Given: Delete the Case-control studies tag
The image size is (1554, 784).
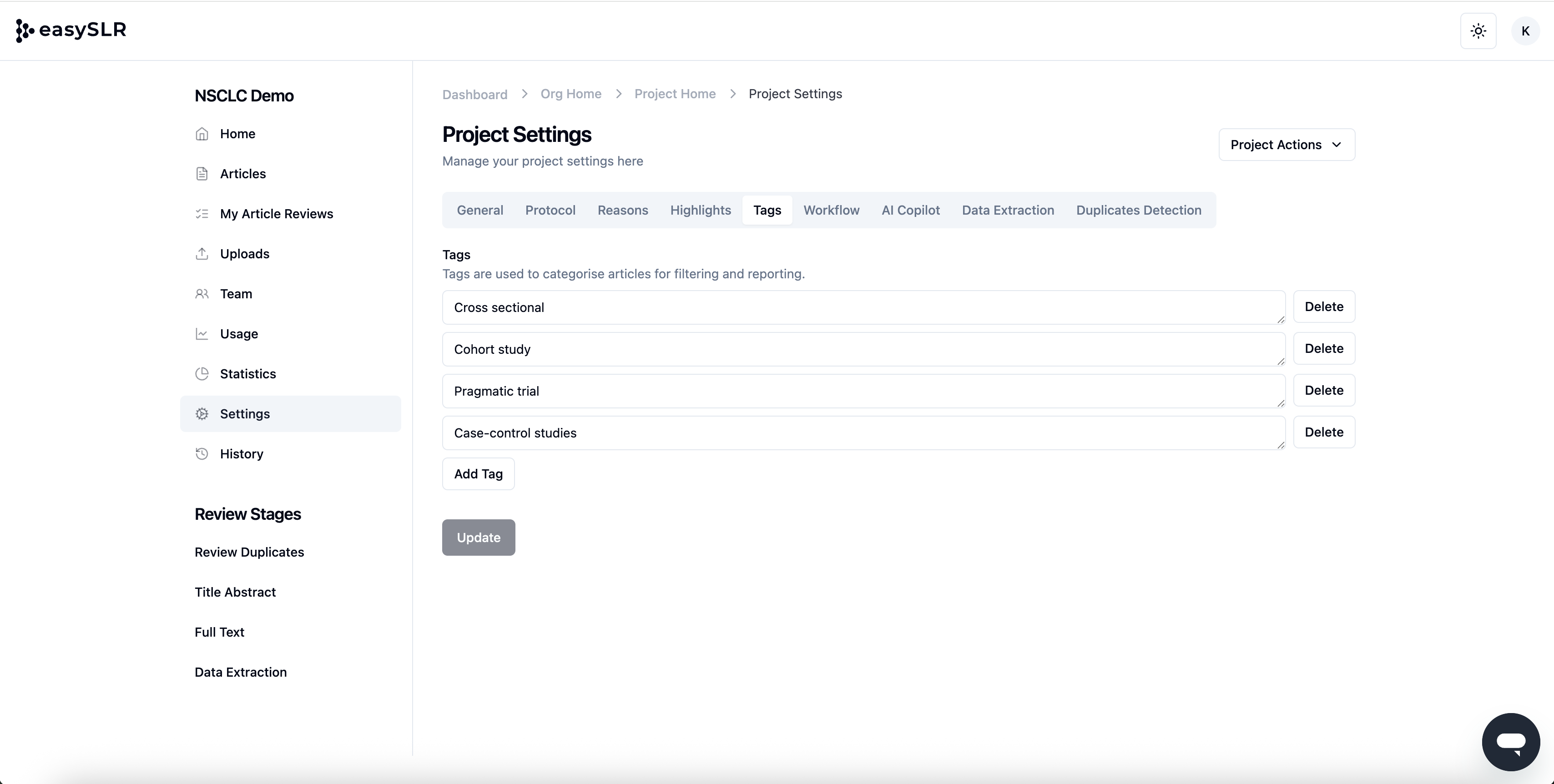Looking at the screenshot, I should tap(1323, 432).
